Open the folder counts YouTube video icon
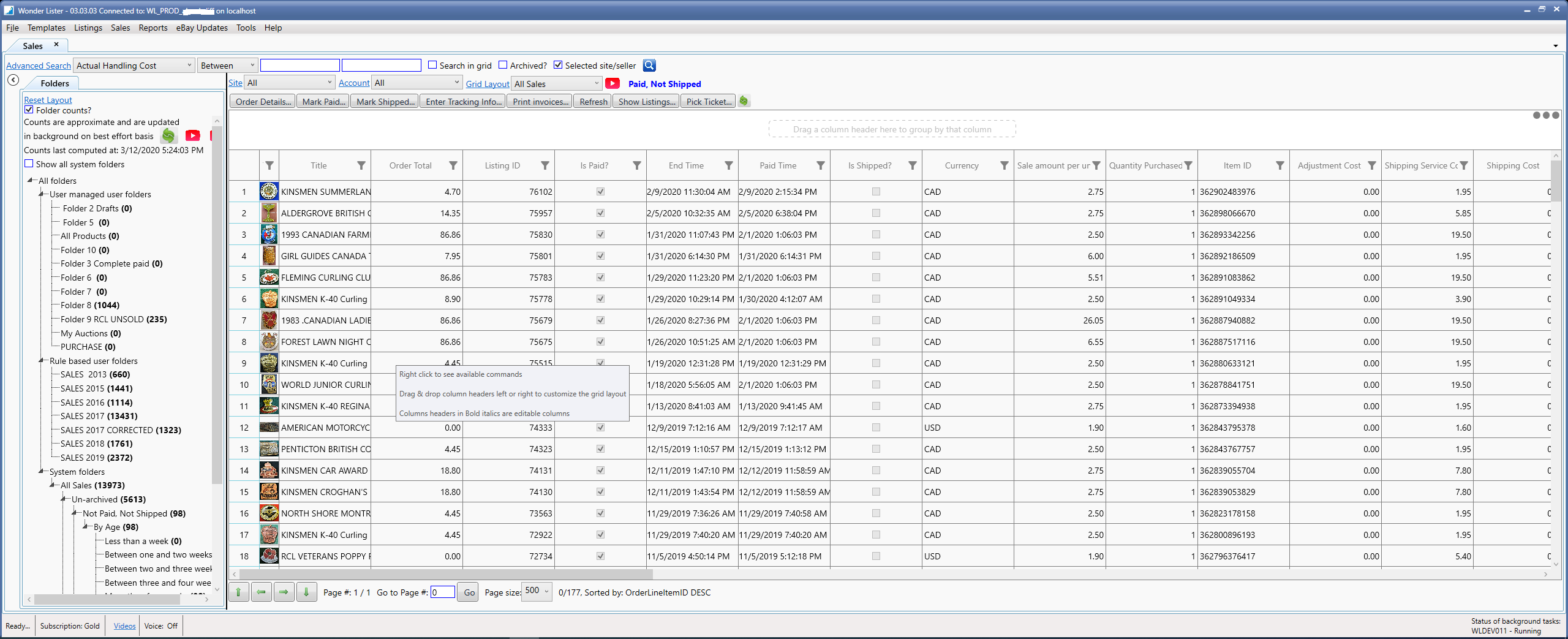Image resolution: width=1568 pixels, height=639 pixels. click(x=193, y=135)
